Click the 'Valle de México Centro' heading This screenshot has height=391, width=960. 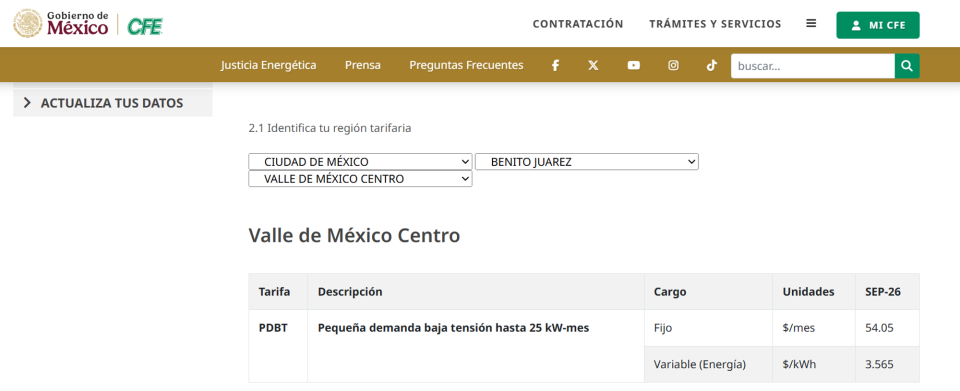pyautogui.click(x=354, y=235)
